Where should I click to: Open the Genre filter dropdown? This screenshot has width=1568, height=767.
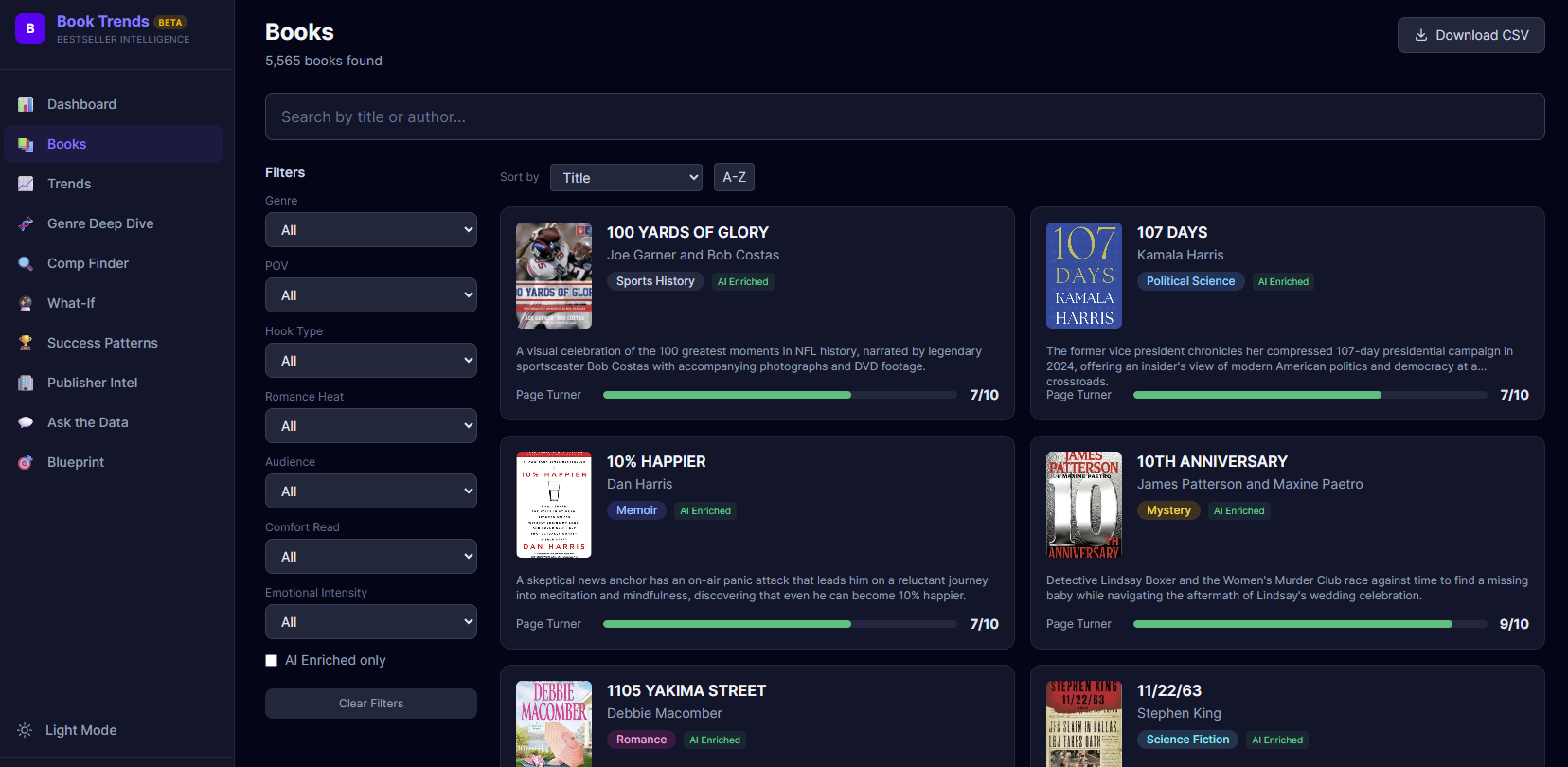(x=371, y=230)
